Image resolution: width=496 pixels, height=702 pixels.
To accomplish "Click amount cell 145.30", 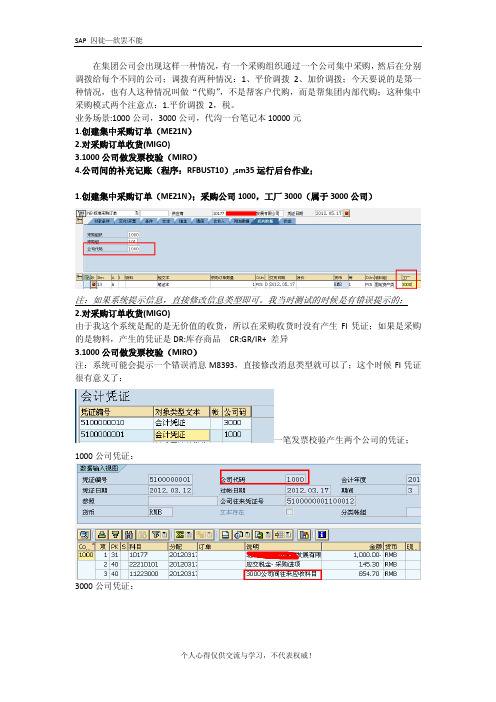I will [x=352, y=564].
